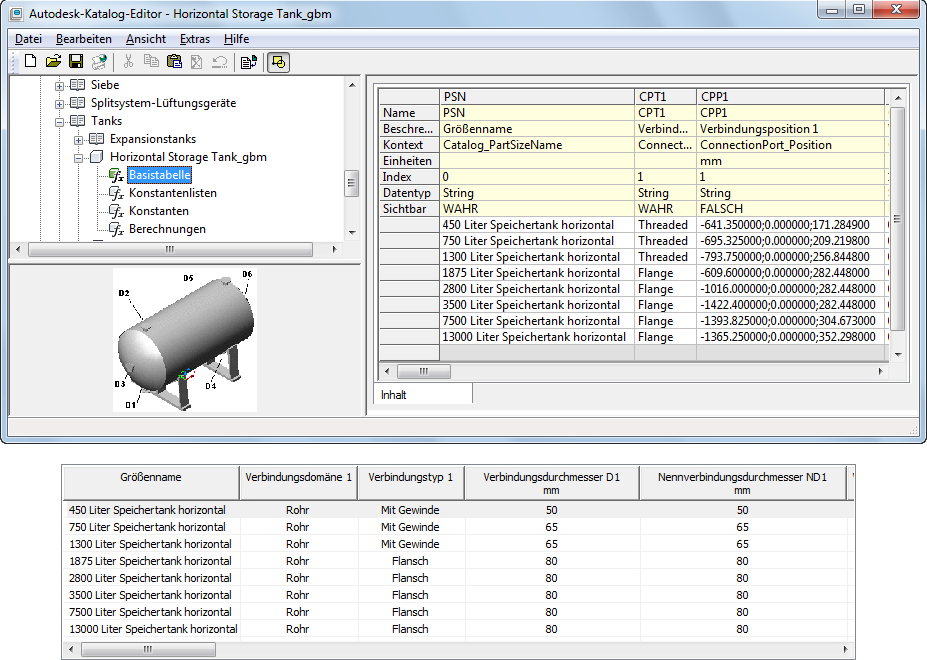
Task: Click the PSN column header
Action: point(537,96)
